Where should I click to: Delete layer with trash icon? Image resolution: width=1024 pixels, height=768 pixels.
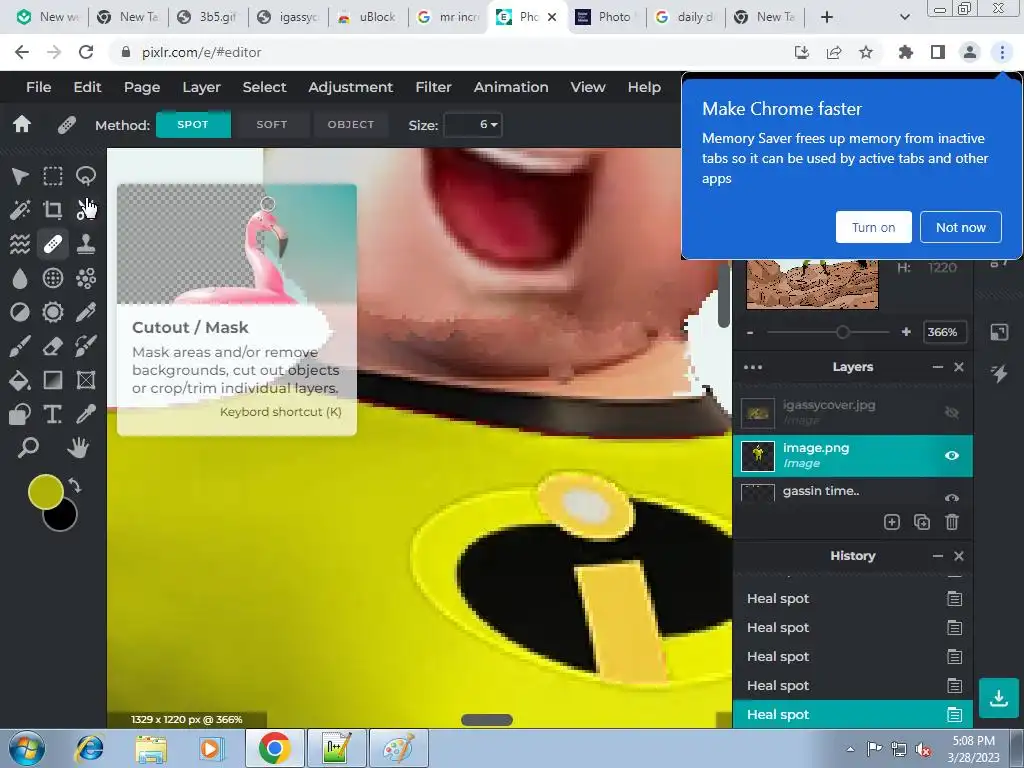[x=952, y=522]
